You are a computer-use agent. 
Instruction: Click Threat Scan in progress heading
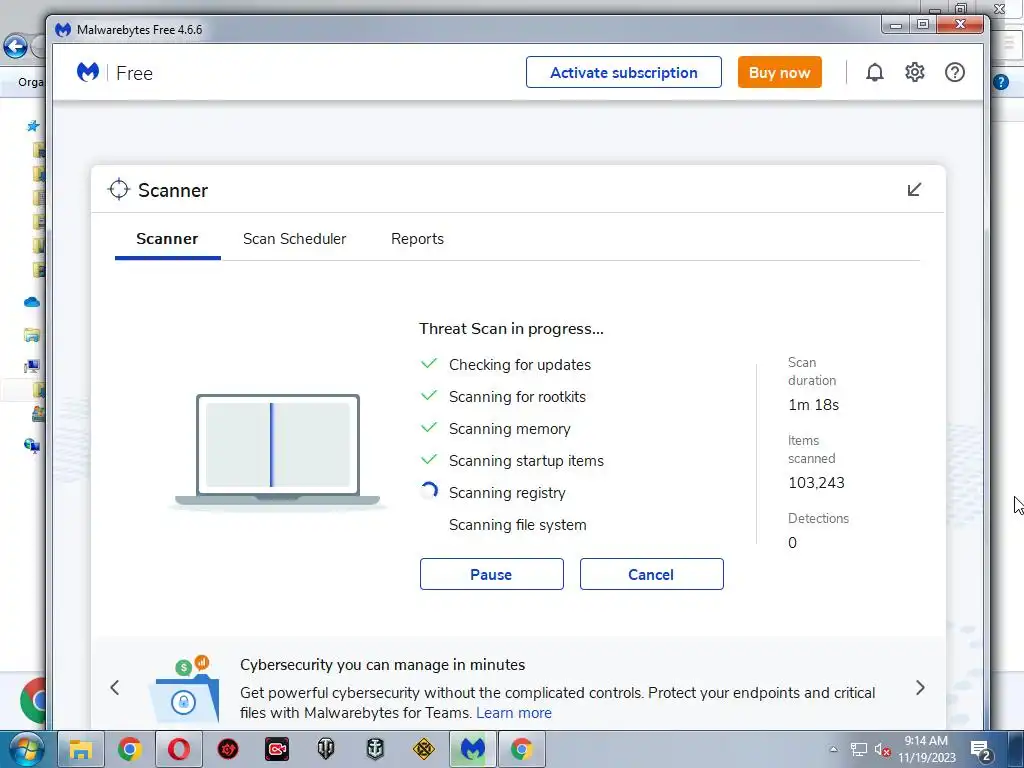[x=511, y=328]
